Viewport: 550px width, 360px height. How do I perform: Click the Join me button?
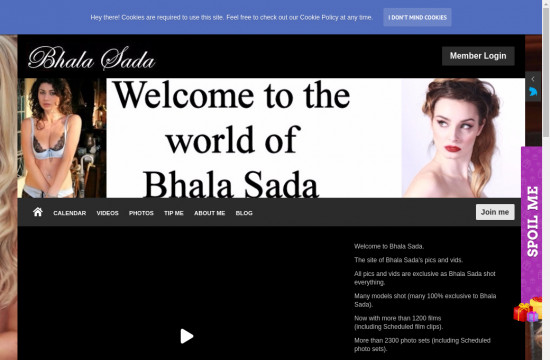coord(495,212)
